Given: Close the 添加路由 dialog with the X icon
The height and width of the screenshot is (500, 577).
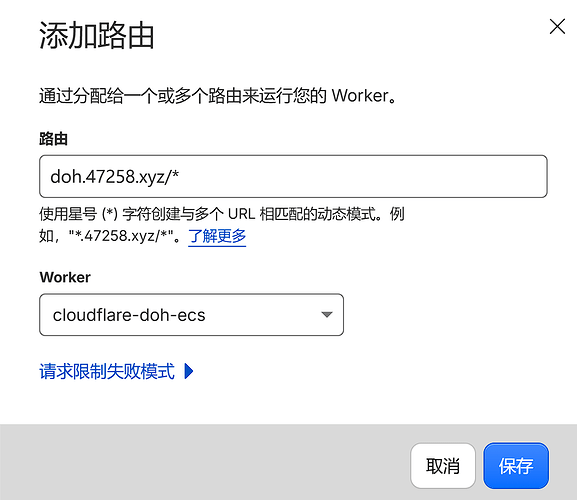Looking at the screenshot, I should point(557,26).
